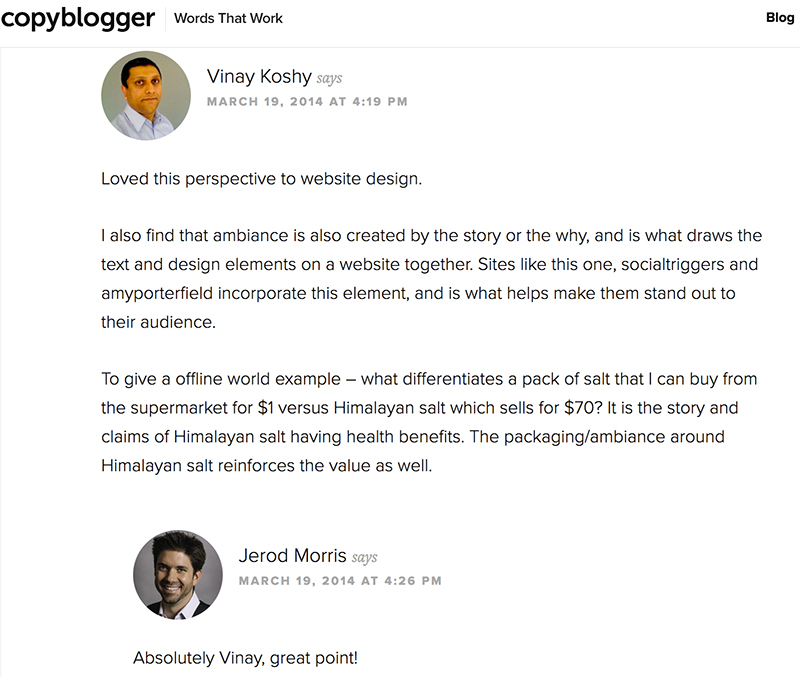Viewport: 800px width, 677px height.
Task: Click the 'says' label after Vinay Koshy
Action: point(331,76)
